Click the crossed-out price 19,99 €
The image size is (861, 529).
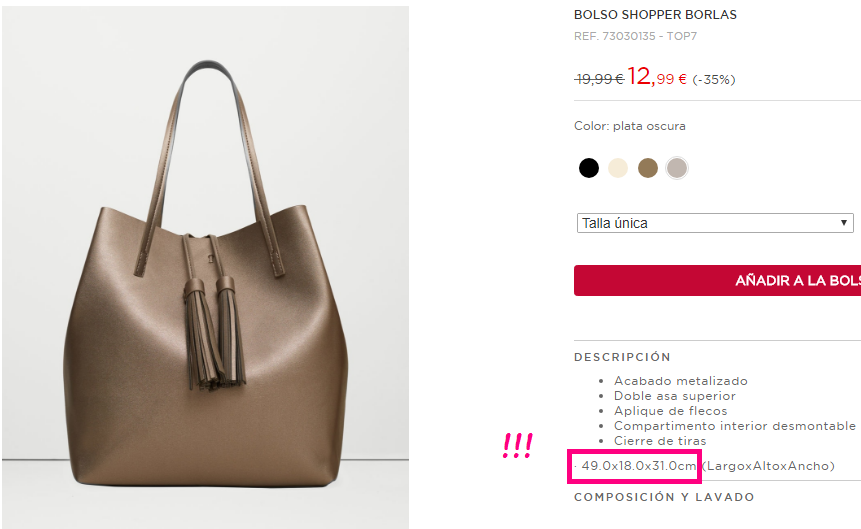click(x=599, y=80)
